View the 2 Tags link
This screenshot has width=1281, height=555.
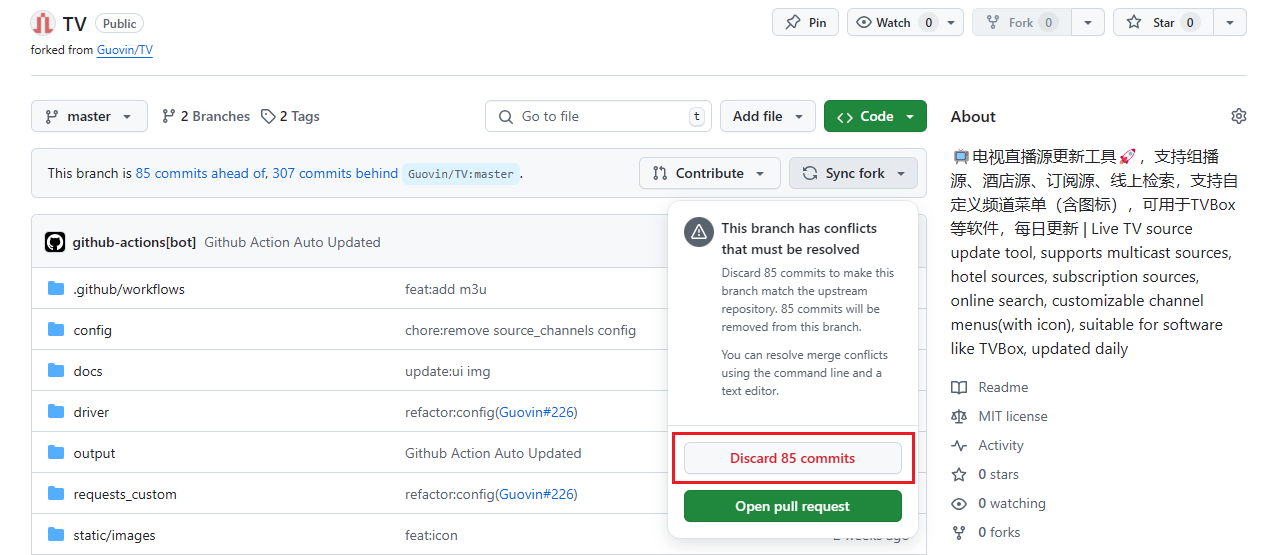tap(290, 116)
